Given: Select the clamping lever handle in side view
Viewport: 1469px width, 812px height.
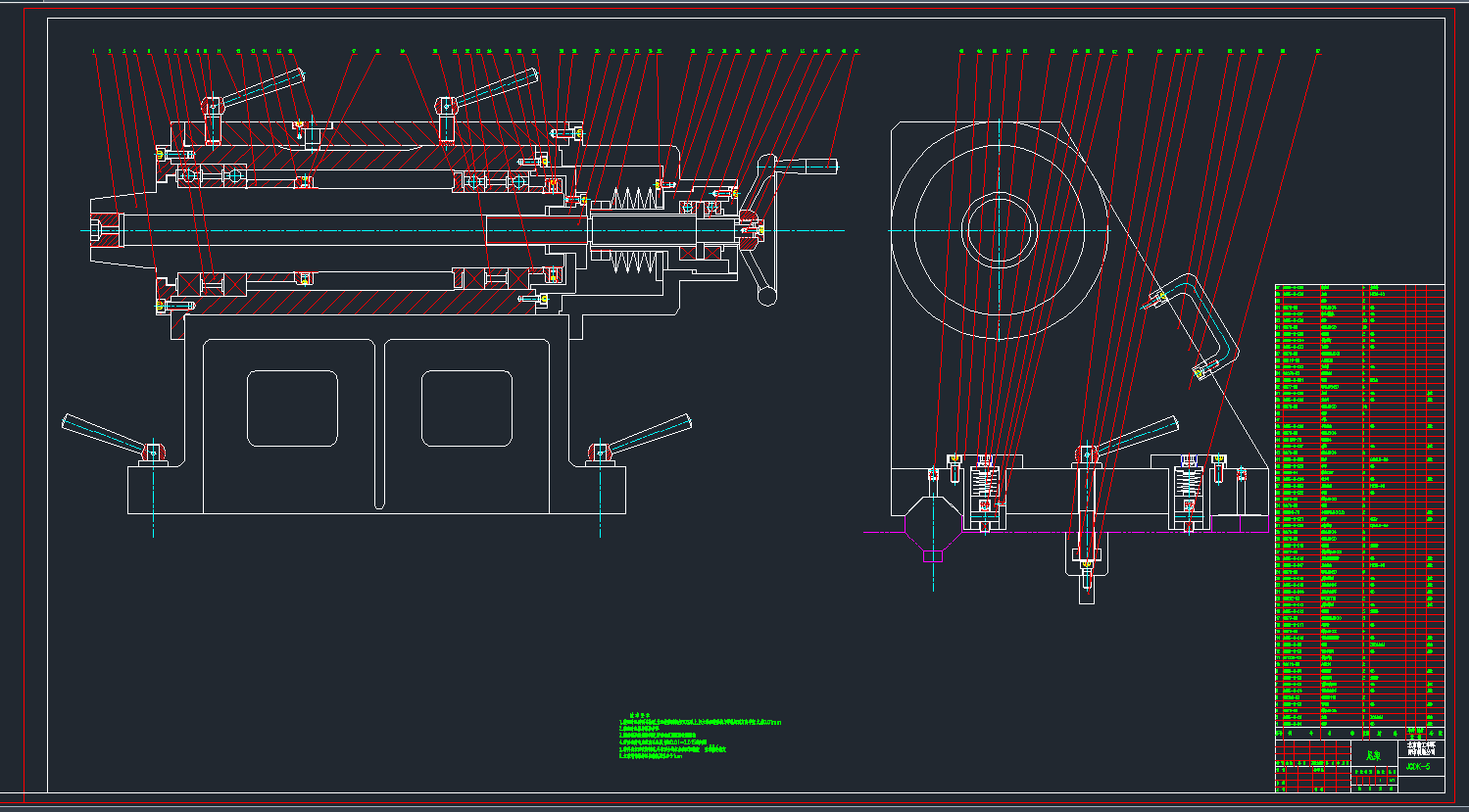Looking at the screenshot, I should [1137, 436].
